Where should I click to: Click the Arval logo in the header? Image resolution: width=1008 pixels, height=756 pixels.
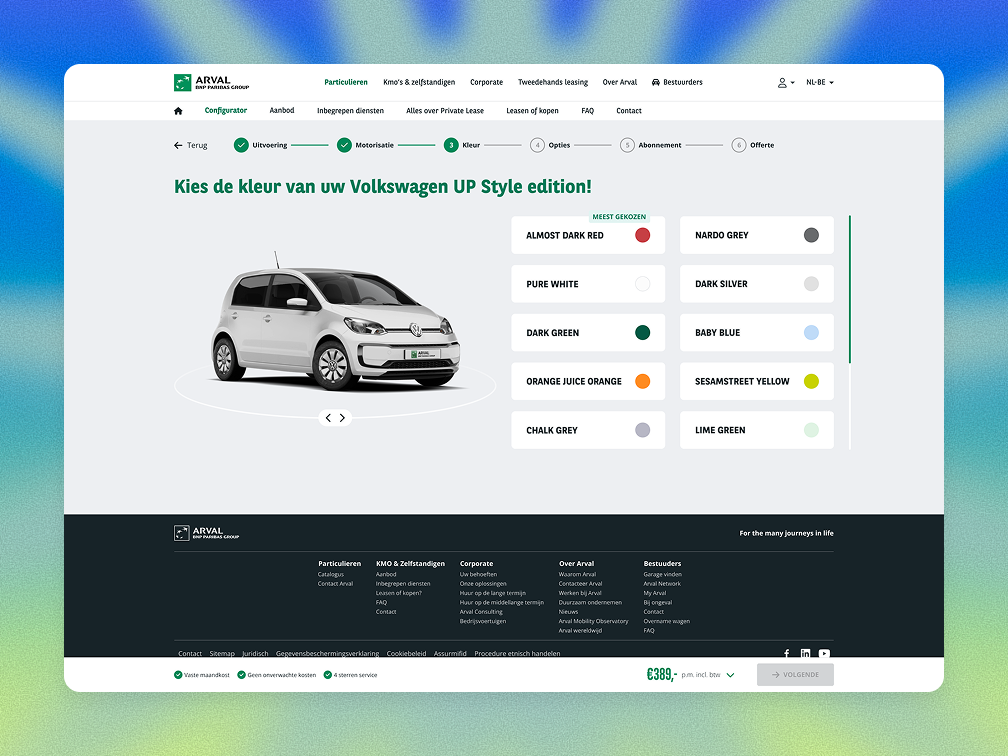tap(211, 82)
